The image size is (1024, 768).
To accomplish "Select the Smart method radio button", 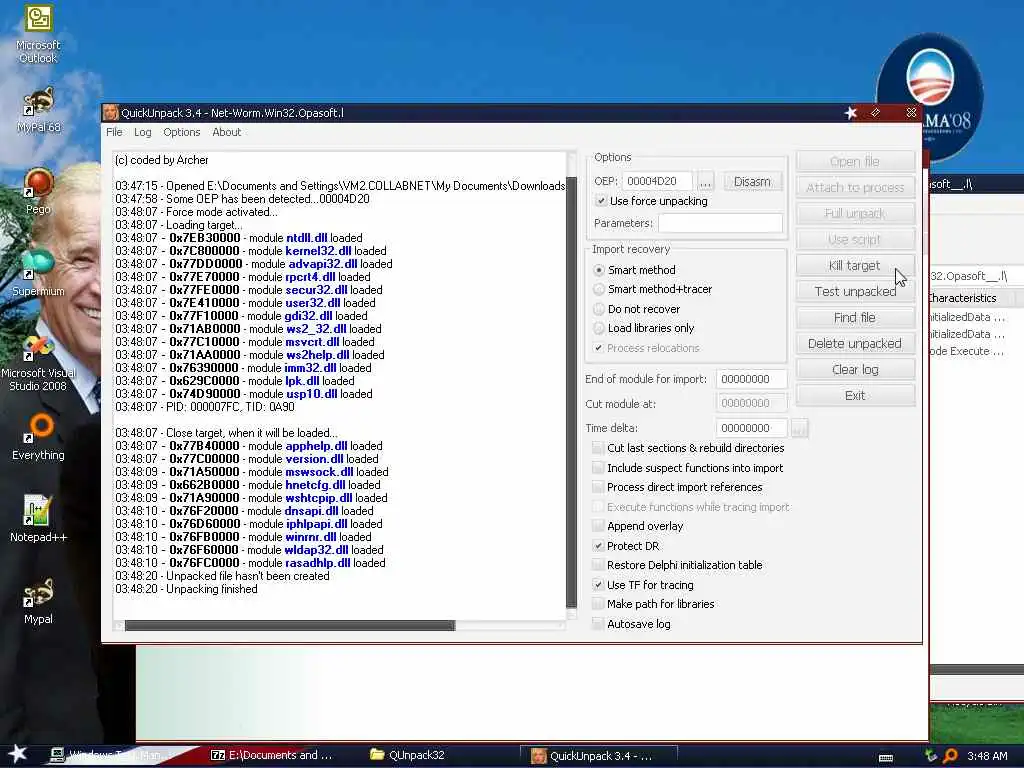I will point(599,270).
